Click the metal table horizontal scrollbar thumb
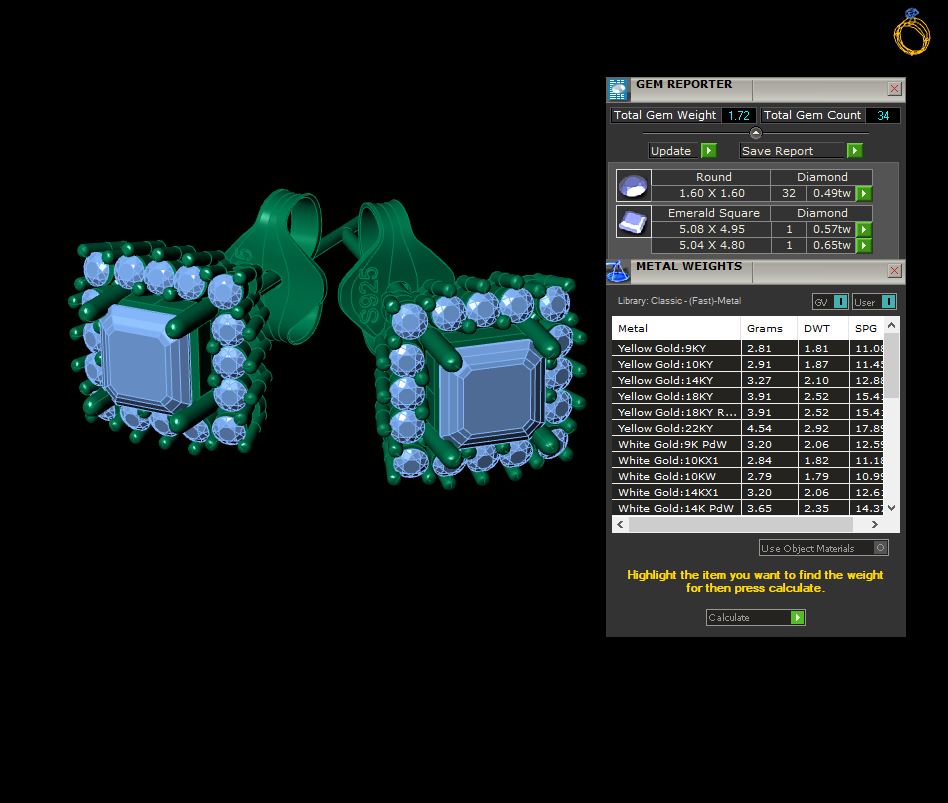The image size is (948, 803). point(741,524)
